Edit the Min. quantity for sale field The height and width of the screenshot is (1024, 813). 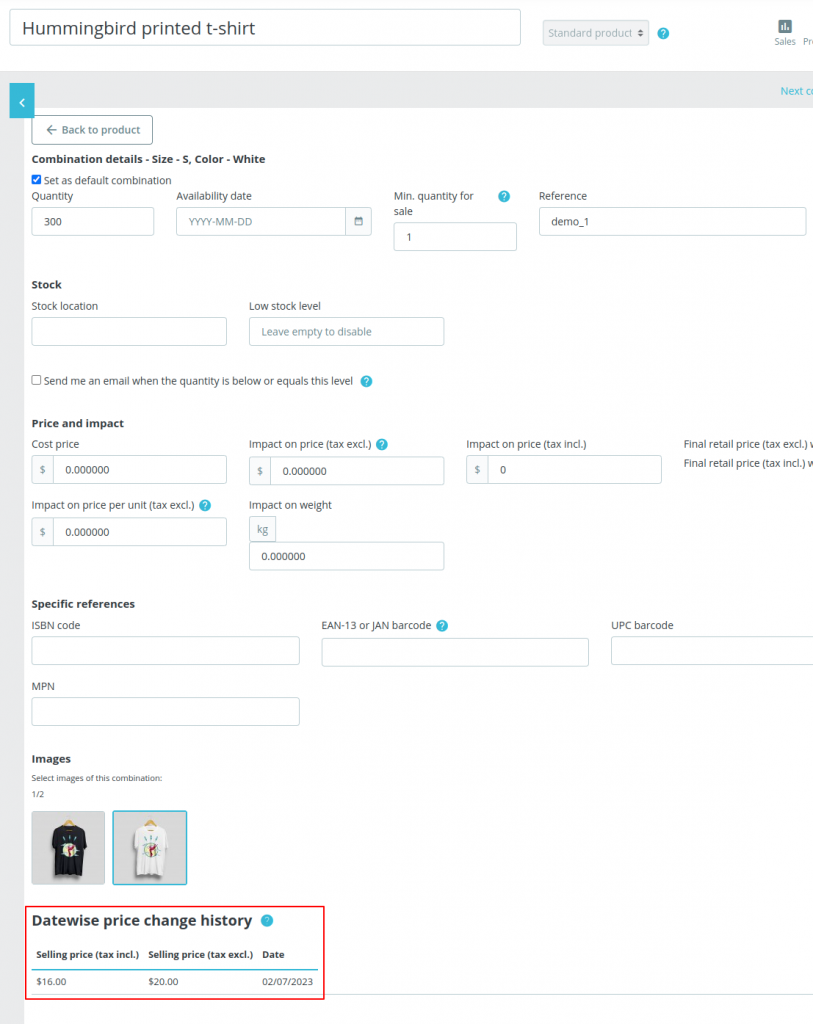[455, 237]
